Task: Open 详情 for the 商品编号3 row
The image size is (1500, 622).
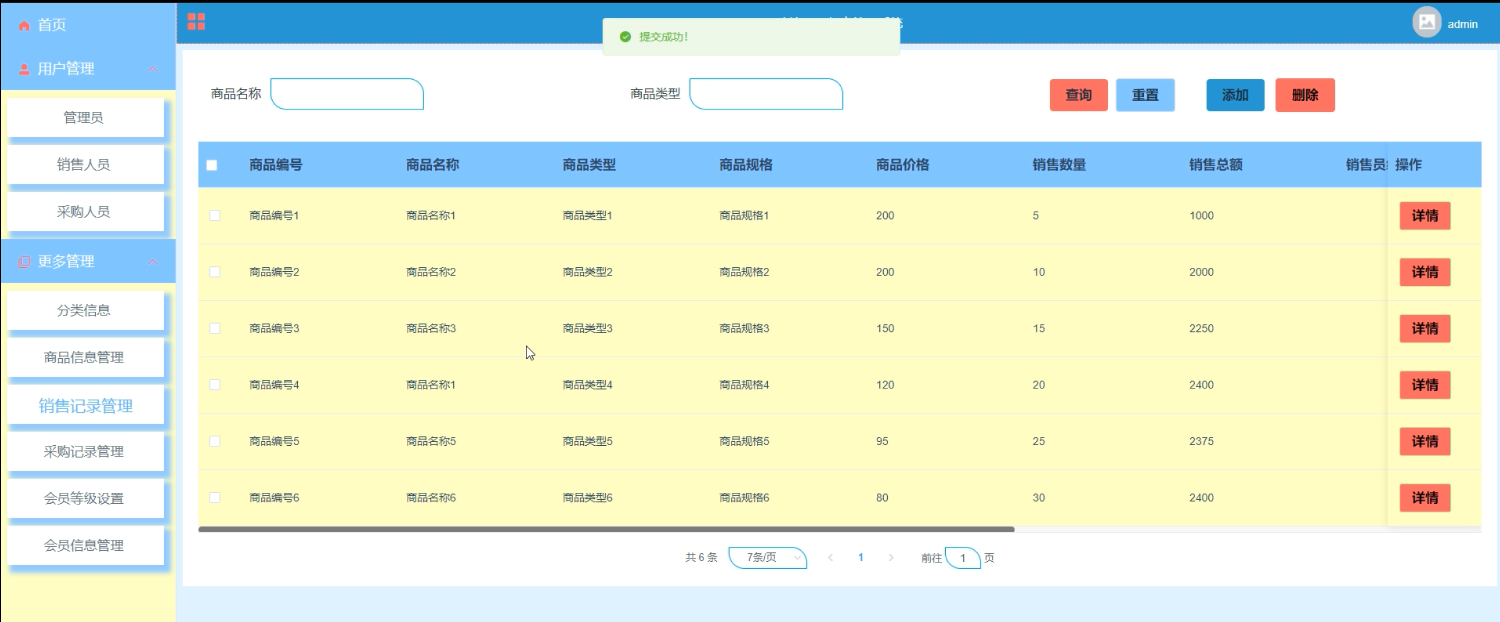Action: (x=1425, y=328)
